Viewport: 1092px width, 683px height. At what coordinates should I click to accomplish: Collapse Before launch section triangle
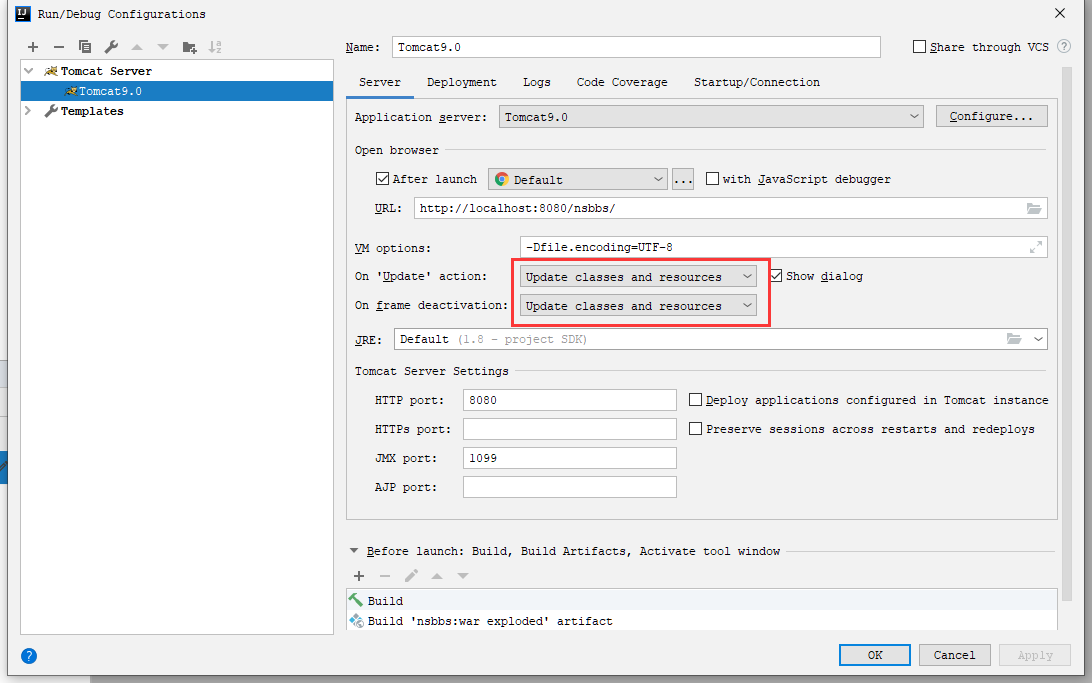point(354,551)
